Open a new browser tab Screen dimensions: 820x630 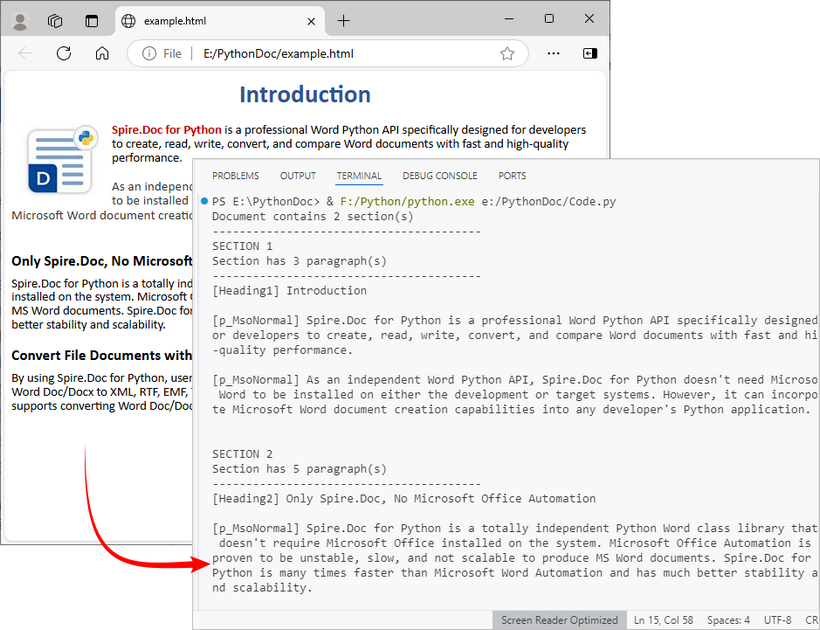tap(344, 20)
